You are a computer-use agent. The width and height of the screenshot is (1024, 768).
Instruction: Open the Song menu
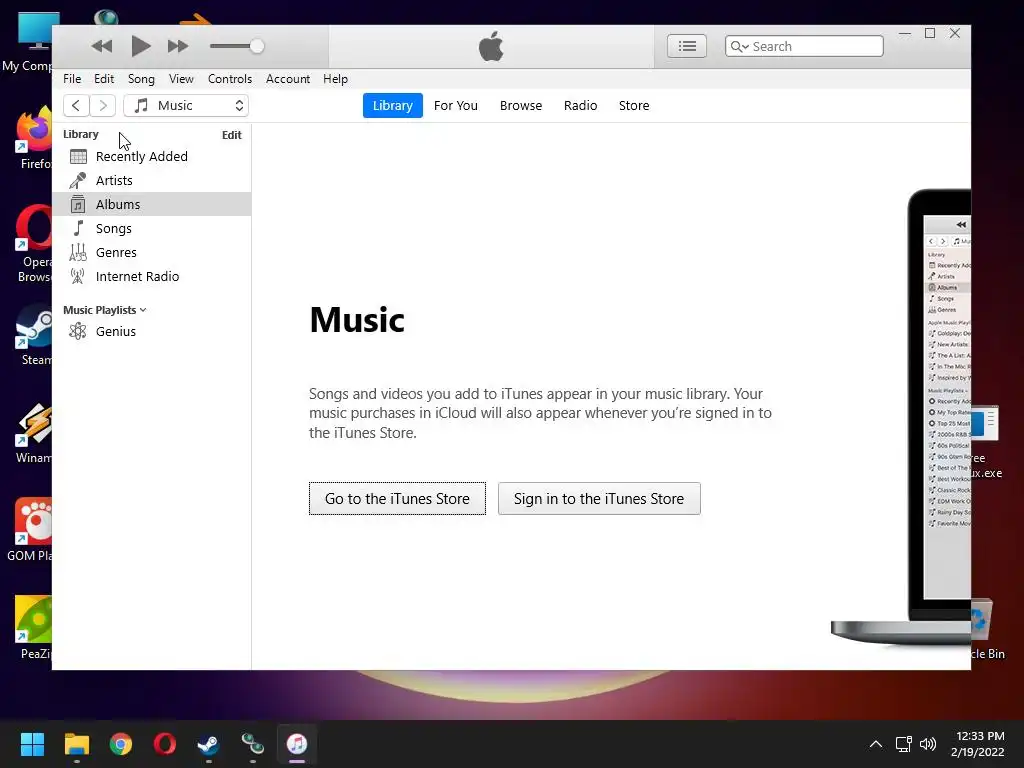click(141, 79)
